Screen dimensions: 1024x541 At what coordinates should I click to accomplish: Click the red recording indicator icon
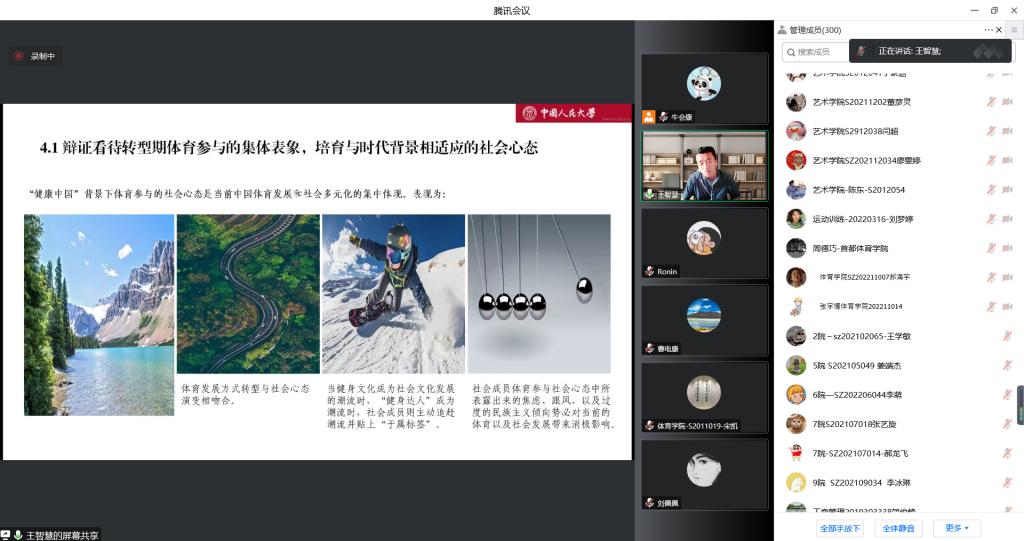pyautogui.click(x=18, y=57)
